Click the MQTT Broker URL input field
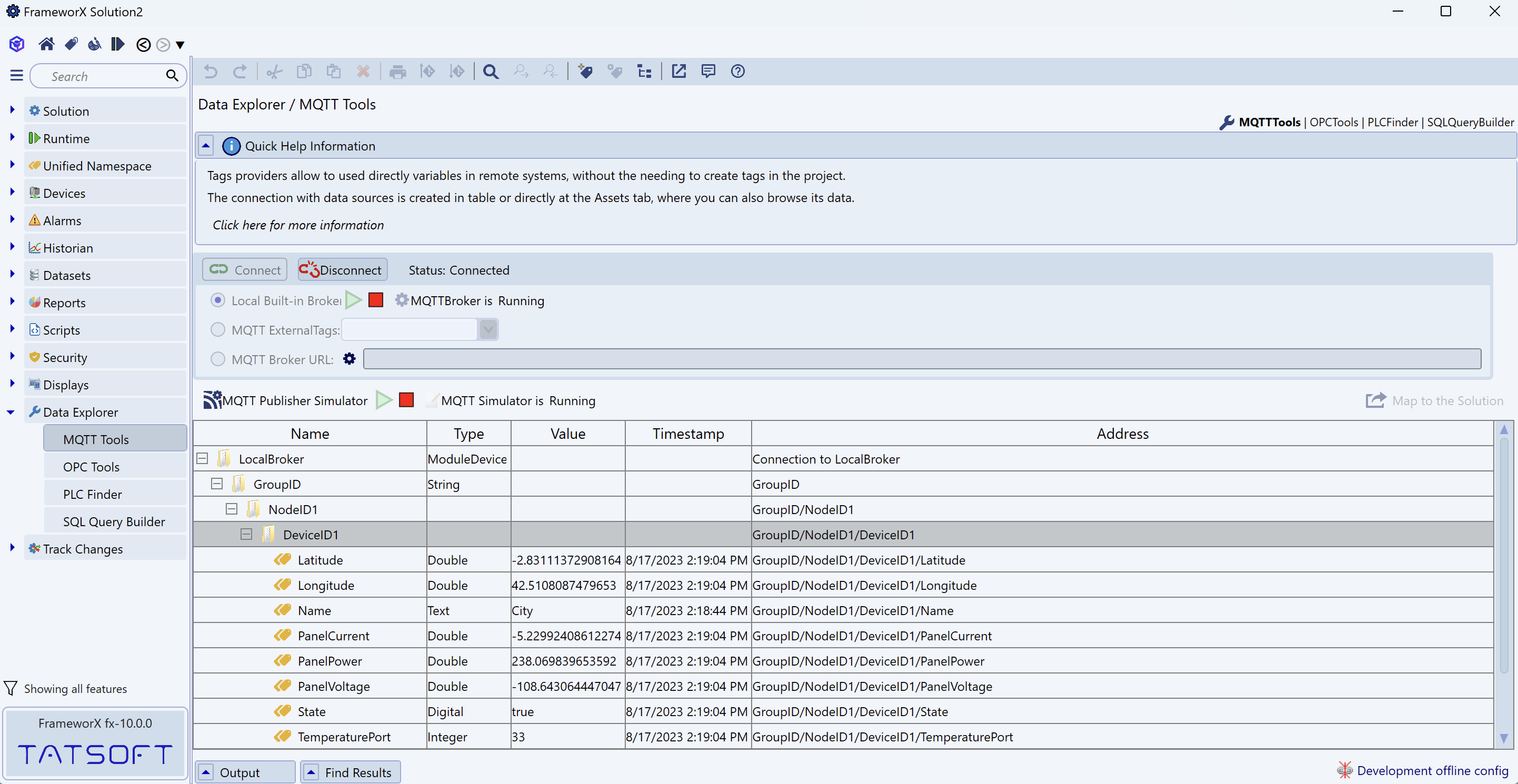Image resolution: width=1518 pixels, height=784 pixels. pos(922,359)
